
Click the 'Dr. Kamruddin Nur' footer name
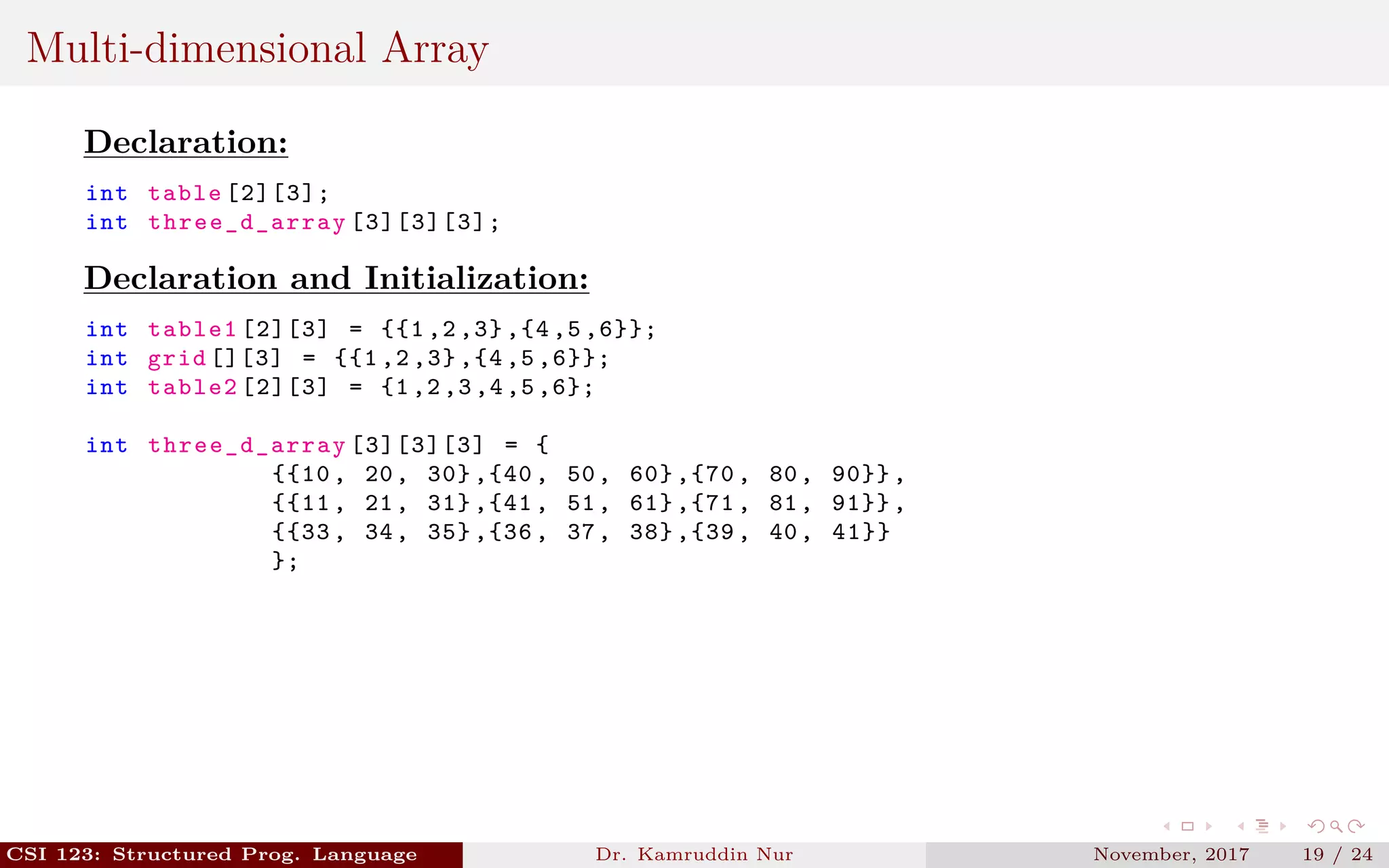(694, 854)
